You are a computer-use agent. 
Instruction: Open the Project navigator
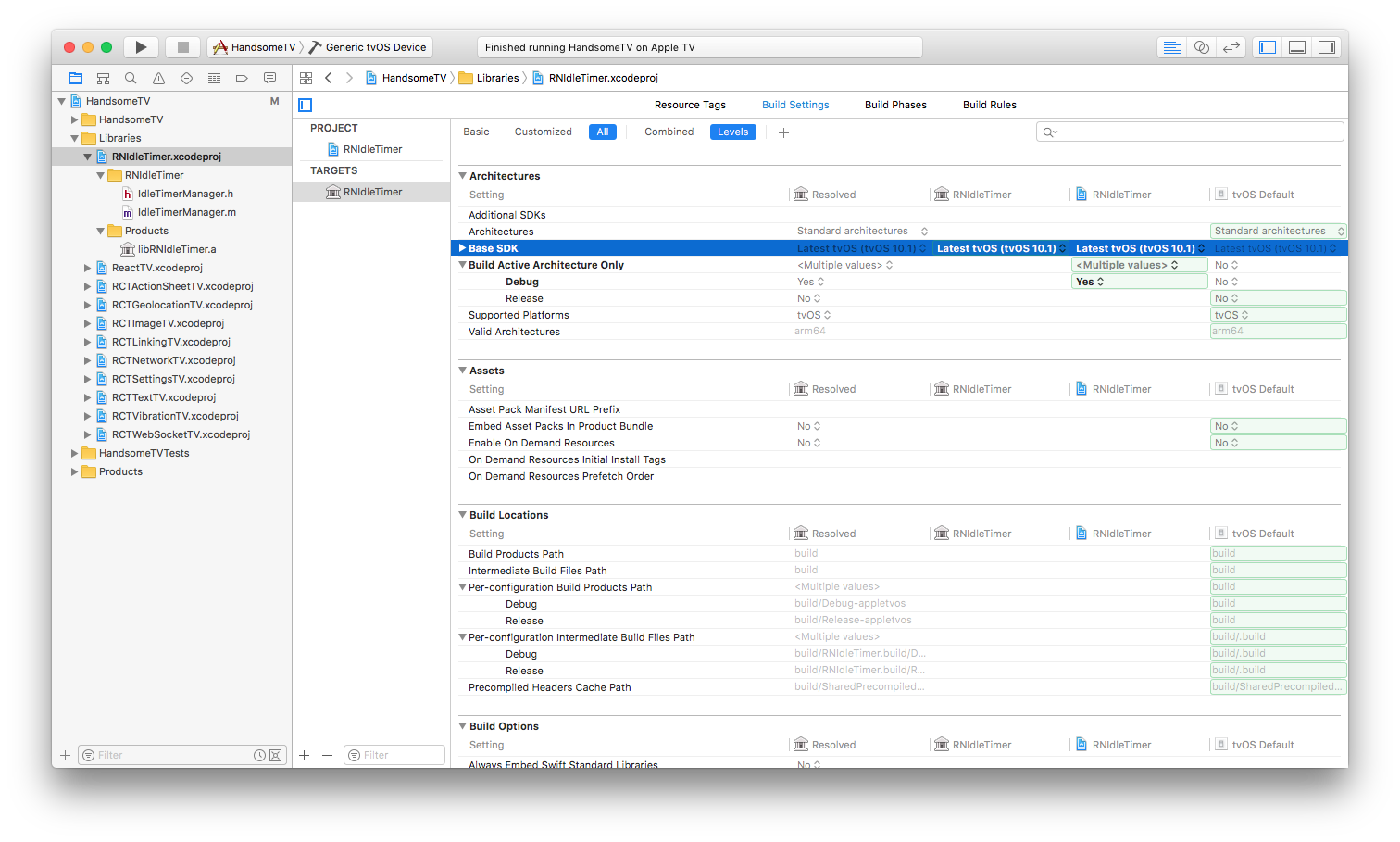pos(75,78)
